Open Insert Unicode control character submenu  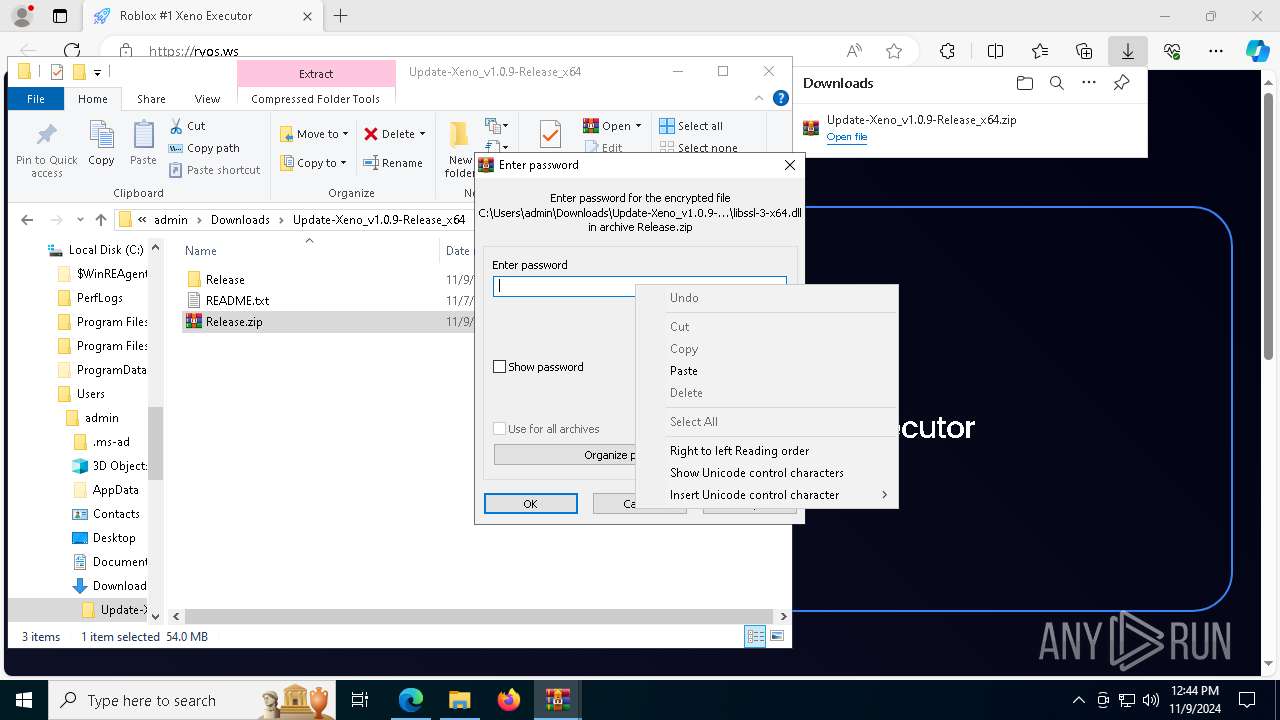pyautogui.click(x=767, y=495)
